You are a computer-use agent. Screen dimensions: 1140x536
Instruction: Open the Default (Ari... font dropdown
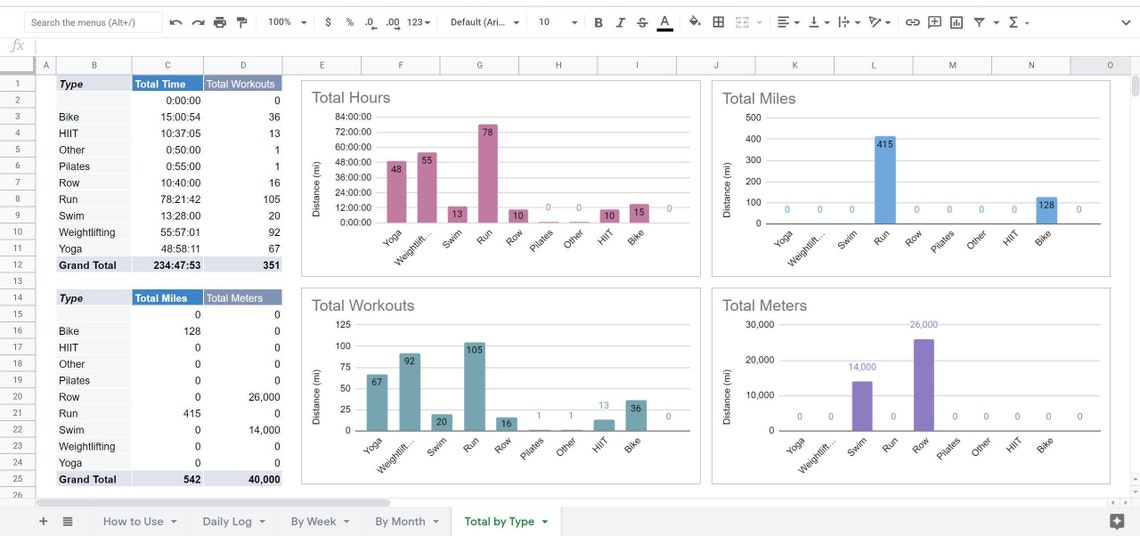point(484,23)
